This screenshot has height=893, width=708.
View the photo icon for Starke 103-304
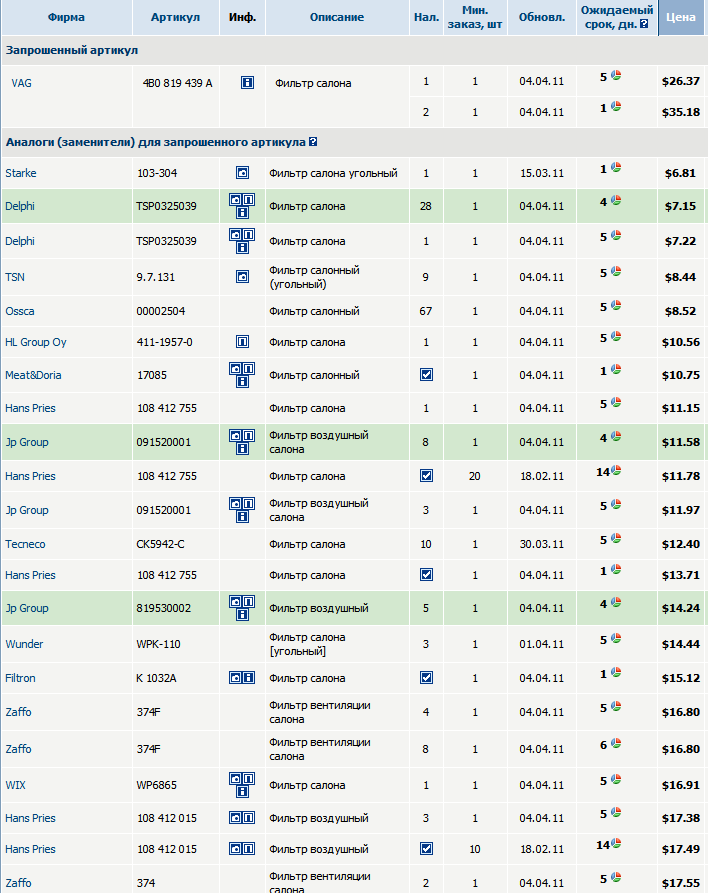[x=242, y=173]
